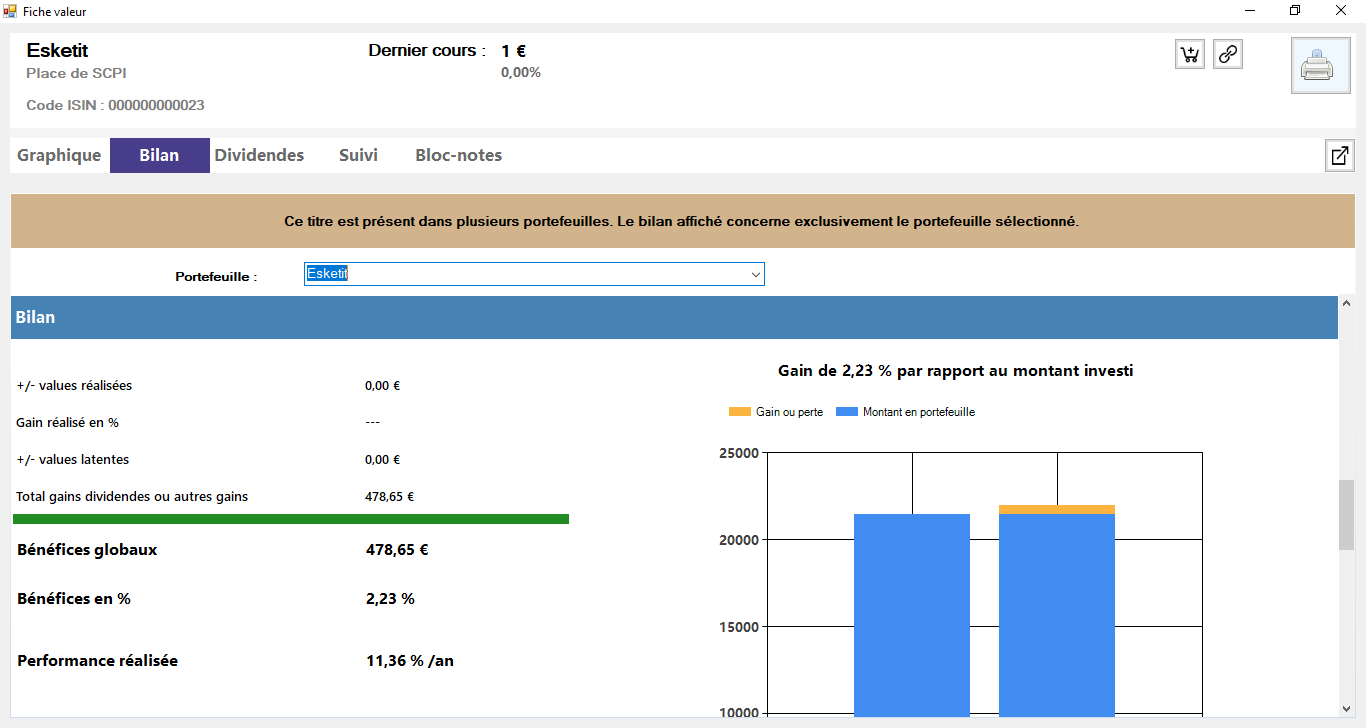Click the orange Gain ou perte legend swatch
1366x728 pixels.
739,412
